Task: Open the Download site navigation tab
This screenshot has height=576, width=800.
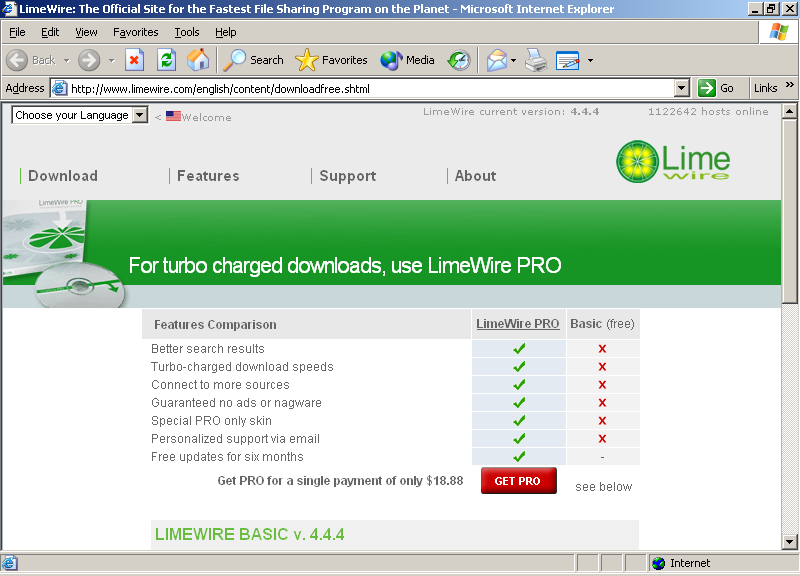Action: [63, 176]
